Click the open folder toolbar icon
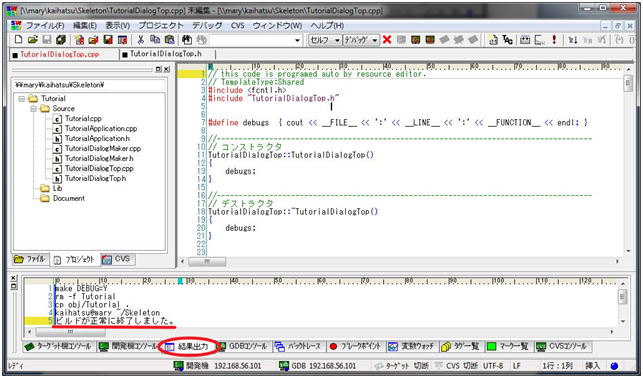Image resolution: width=643 pixels, height=378 pixels. [33, 40]
